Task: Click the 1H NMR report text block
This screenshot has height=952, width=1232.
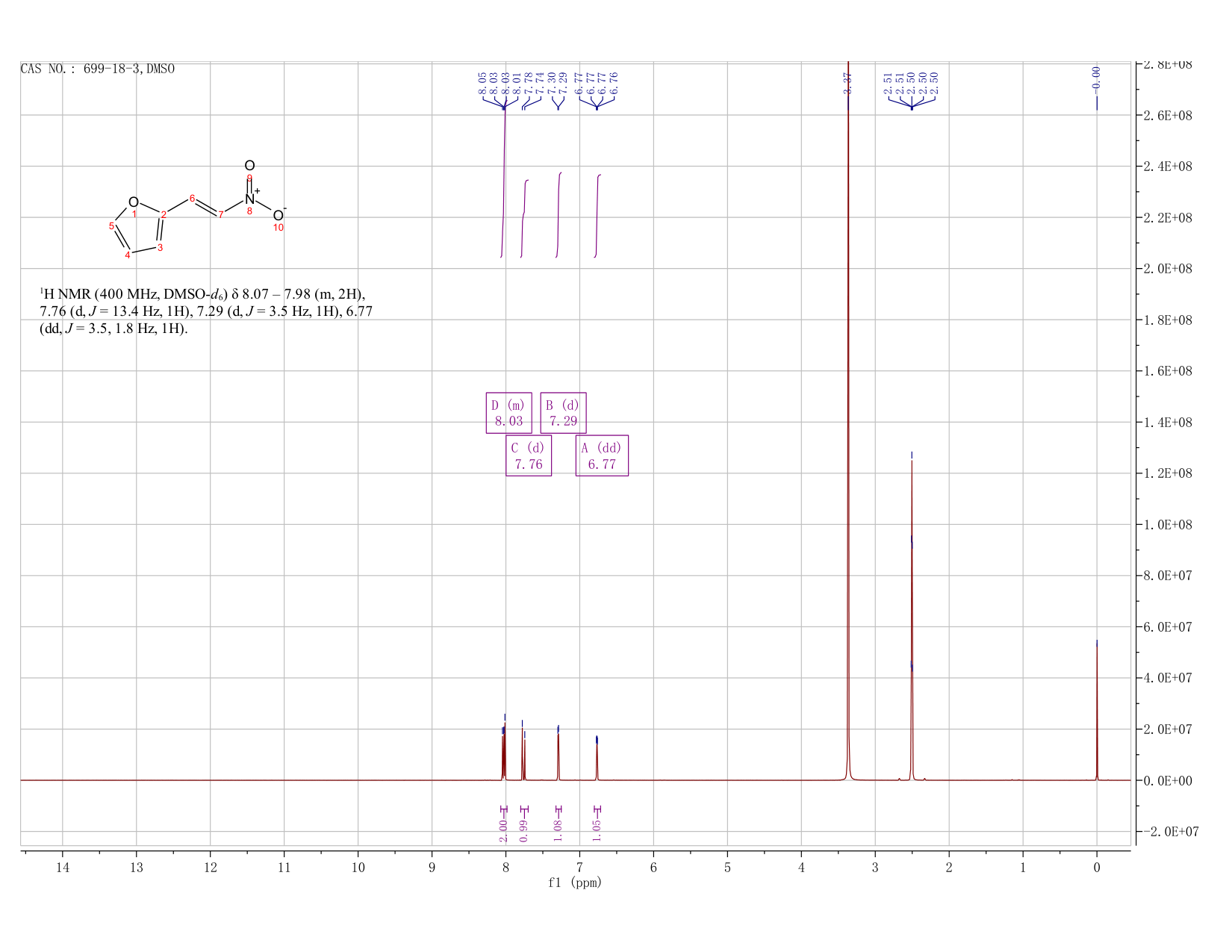Action: 206,311
